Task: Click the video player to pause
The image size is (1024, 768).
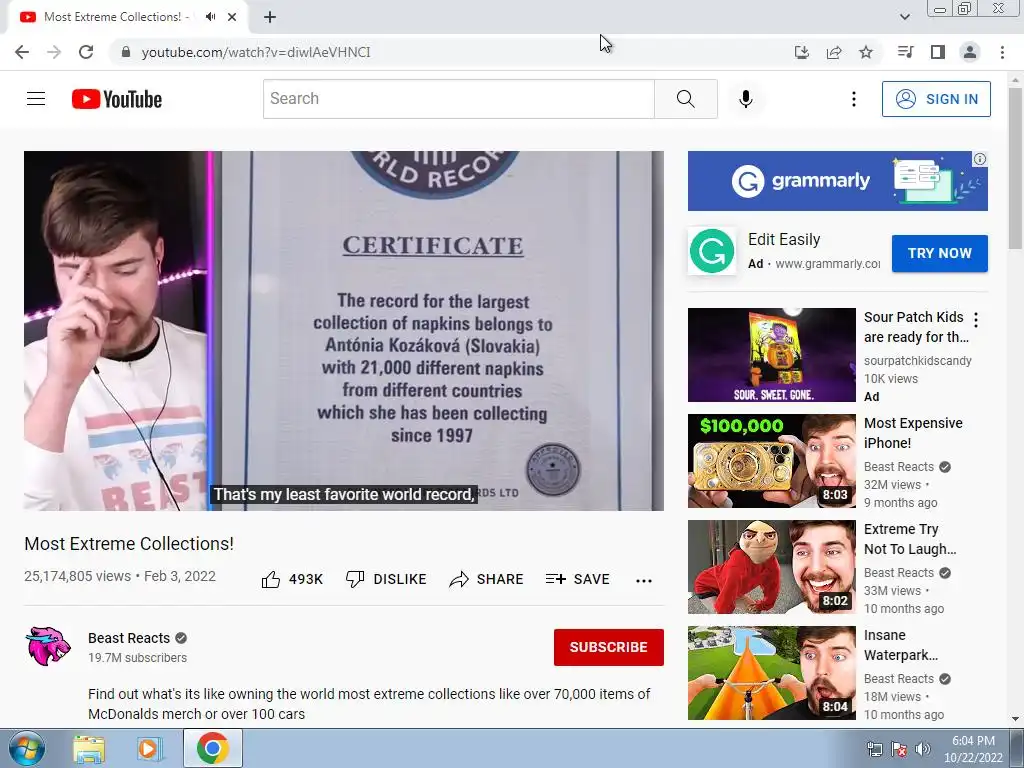Action: click(x=344, y=330)
